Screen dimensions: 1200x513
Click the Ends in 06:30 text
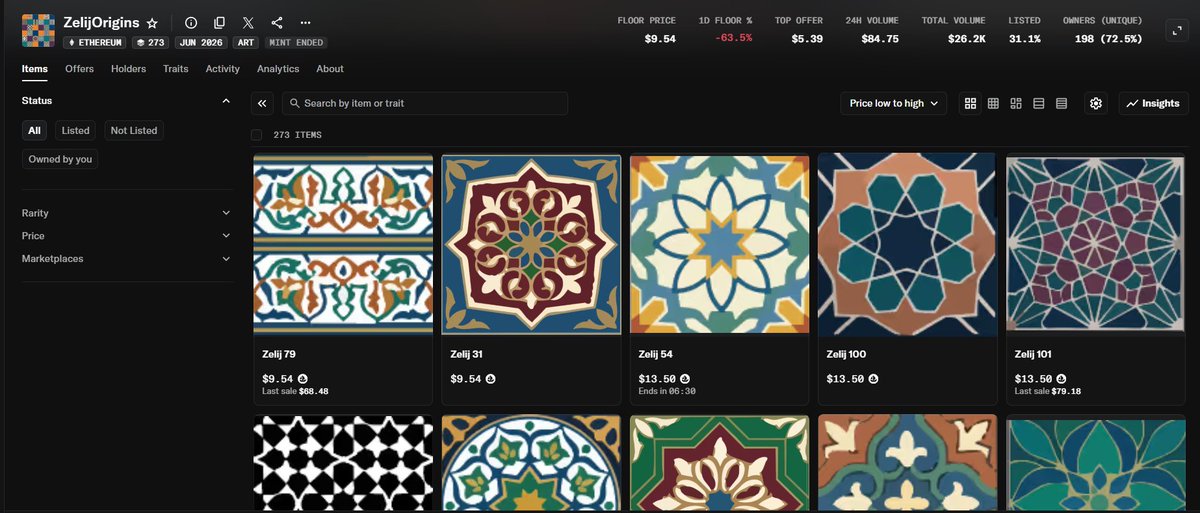pyautogui.click(x=666, y=391)
